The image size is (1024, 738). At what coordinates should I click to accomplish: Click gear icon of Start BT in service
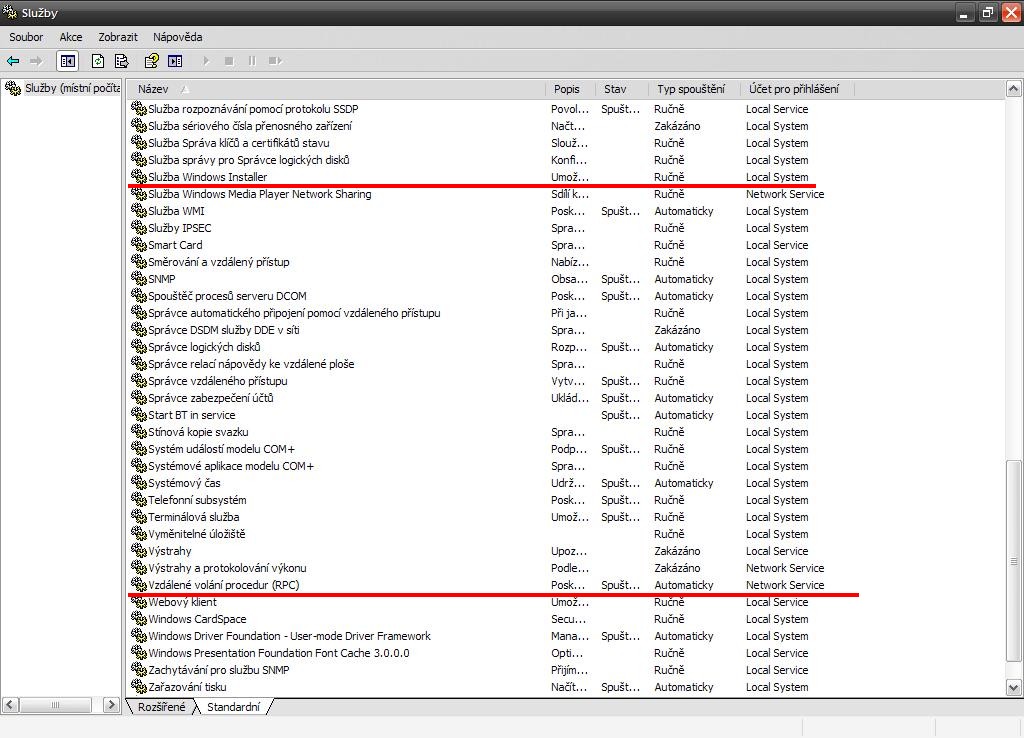pyautogui.click(x=138, y=414)
